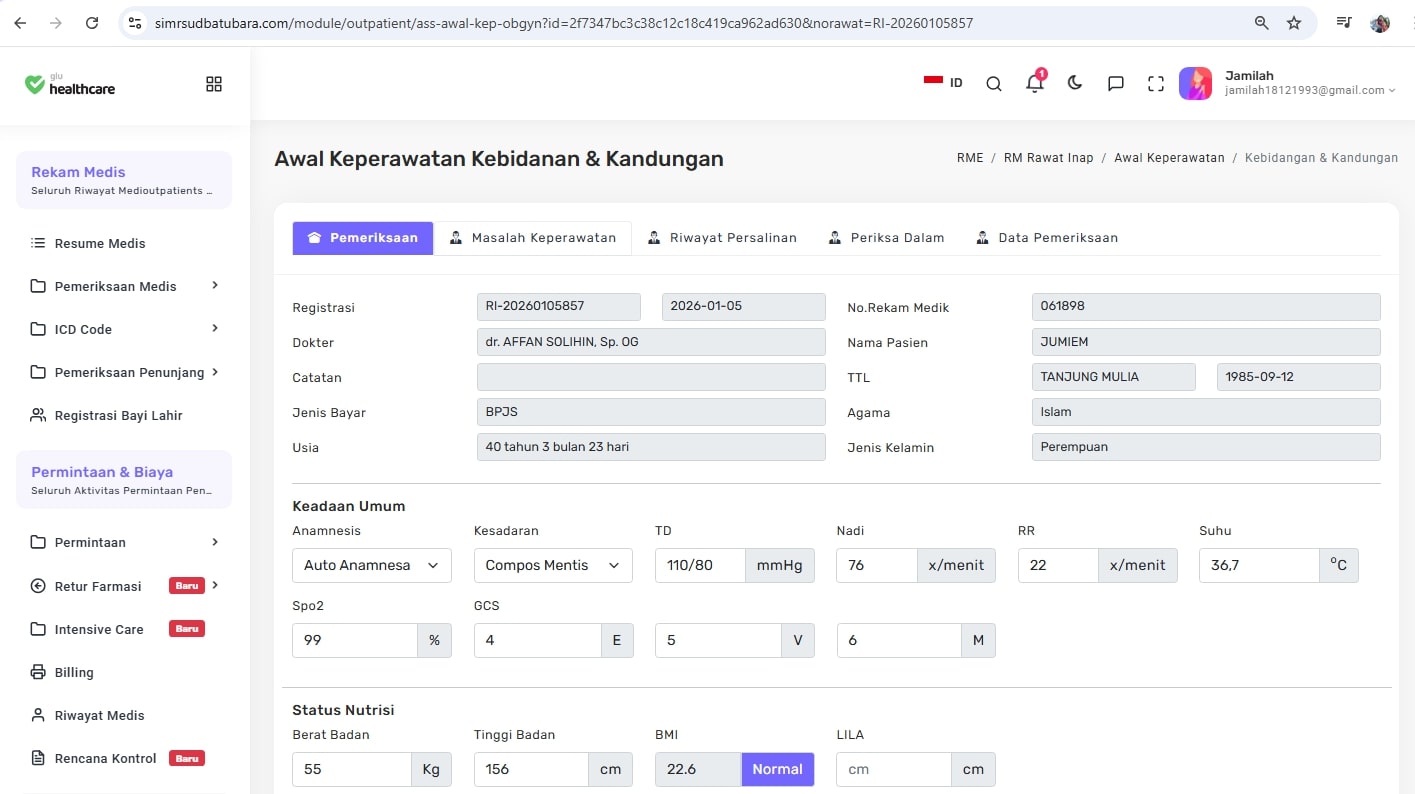Open the Kesadaran dropdown

pos(553,565)
